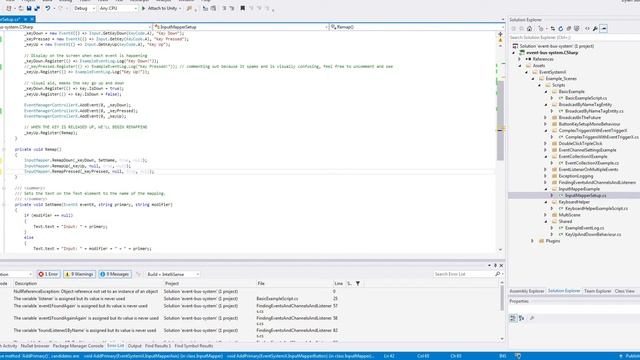Switch to the Assembly Explorer tab
The image size is (640, 360).
click(527, 291)
